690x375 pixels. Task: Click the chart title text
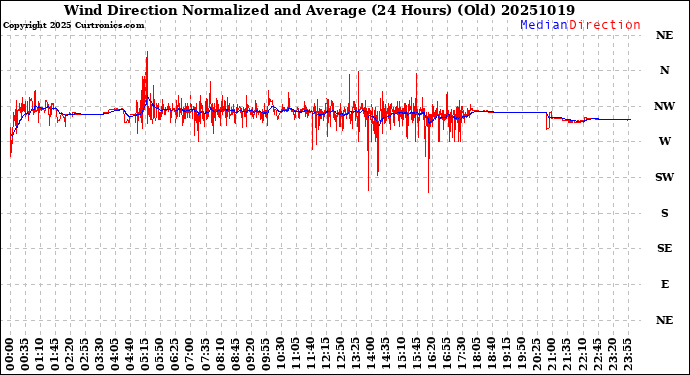click(x=319, y=10)
